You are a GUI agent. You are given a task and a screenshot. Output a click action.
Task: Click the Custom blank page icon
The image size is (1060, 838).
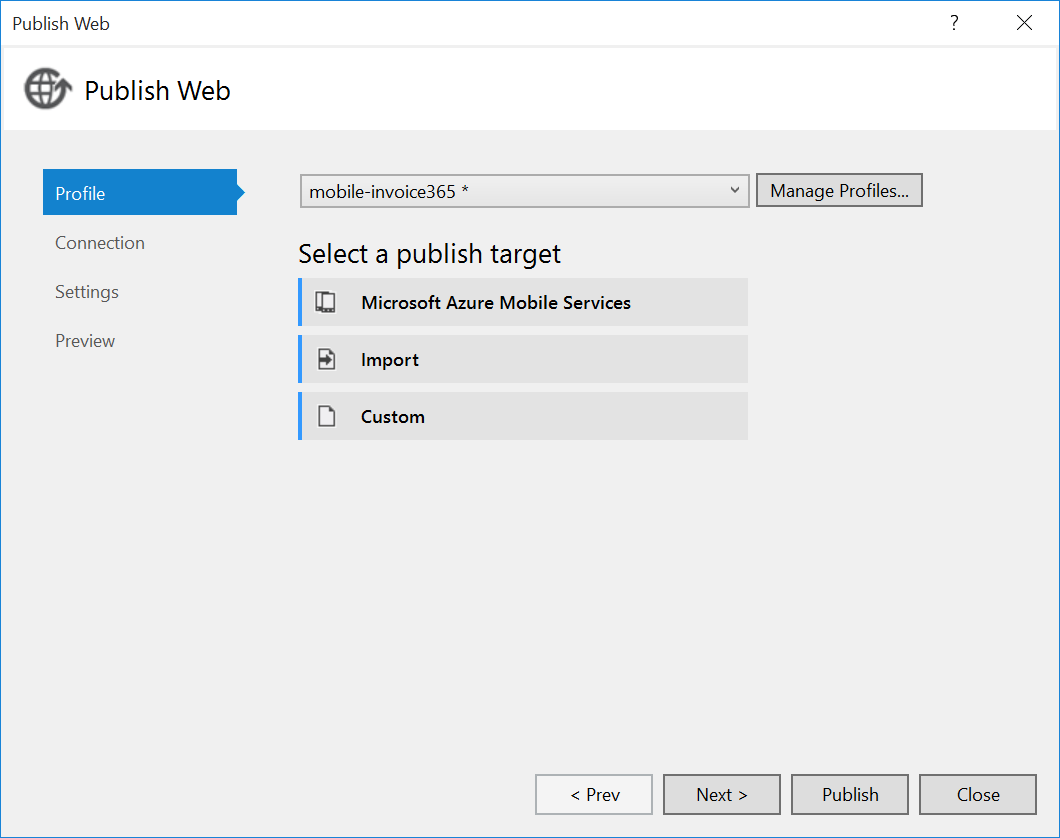pos(327,416)
